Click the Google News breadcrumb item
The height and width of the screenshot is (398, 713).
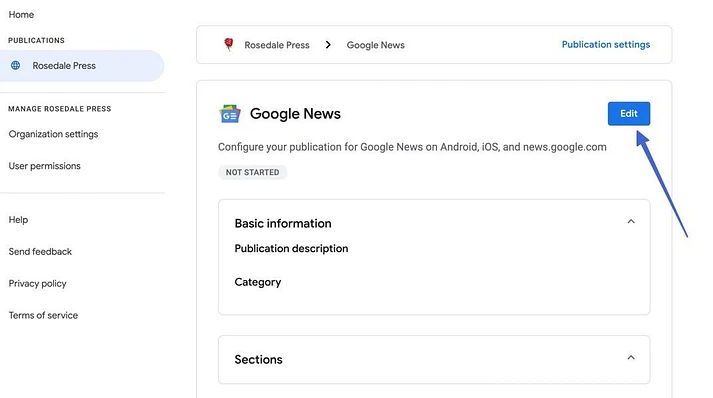376,45
